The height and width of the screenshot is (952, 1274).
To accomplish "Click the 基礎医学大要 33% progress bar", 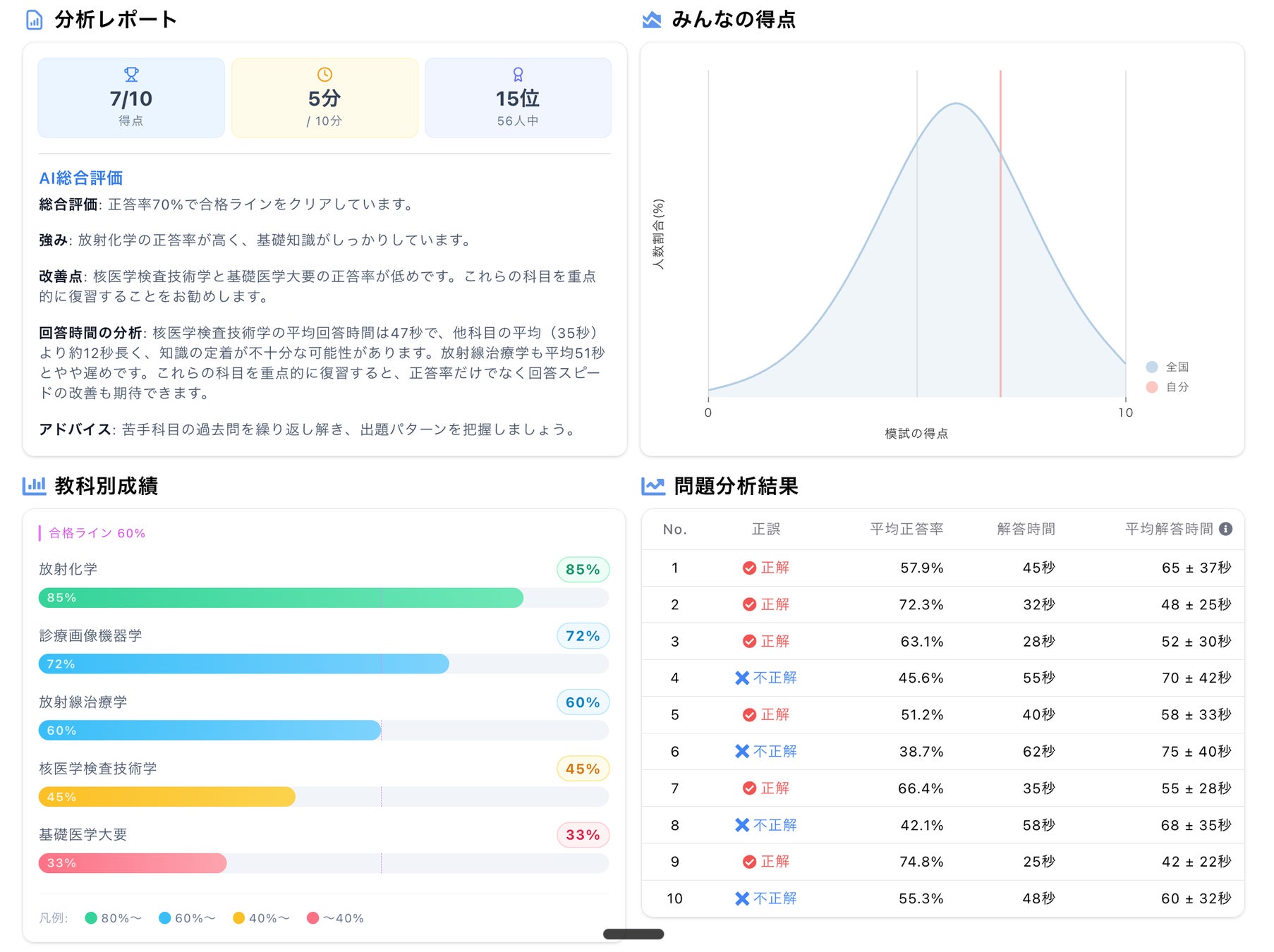I will pyautogui.click(x=324, y=863).
